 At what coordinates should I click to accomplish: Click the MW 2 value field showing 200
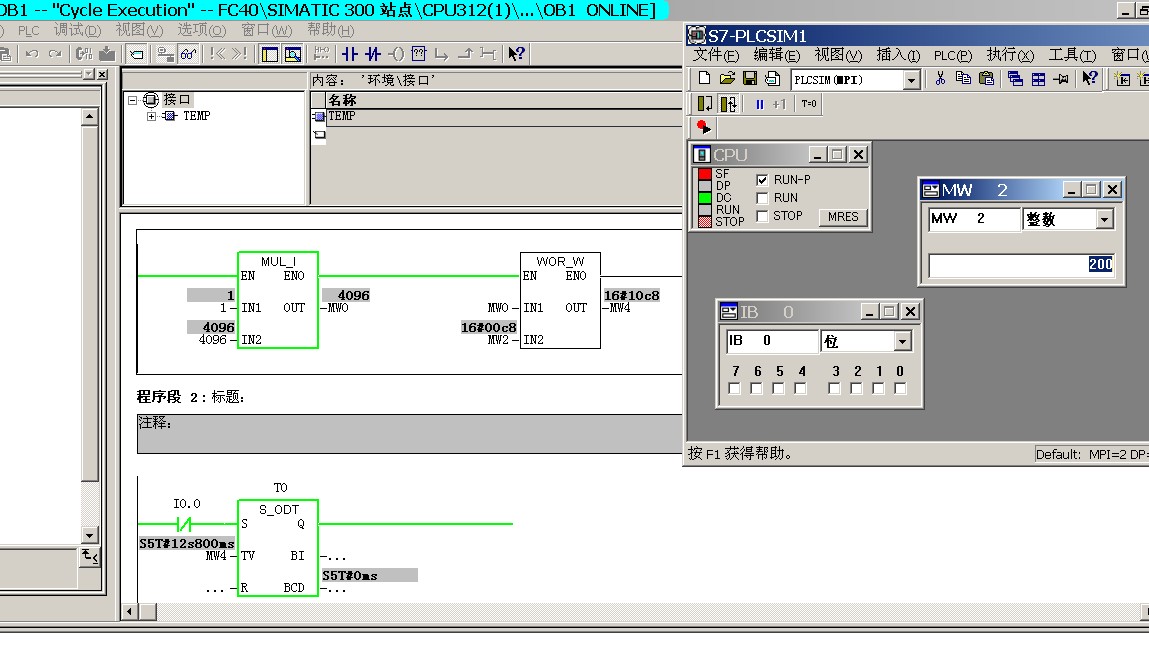1021,265
